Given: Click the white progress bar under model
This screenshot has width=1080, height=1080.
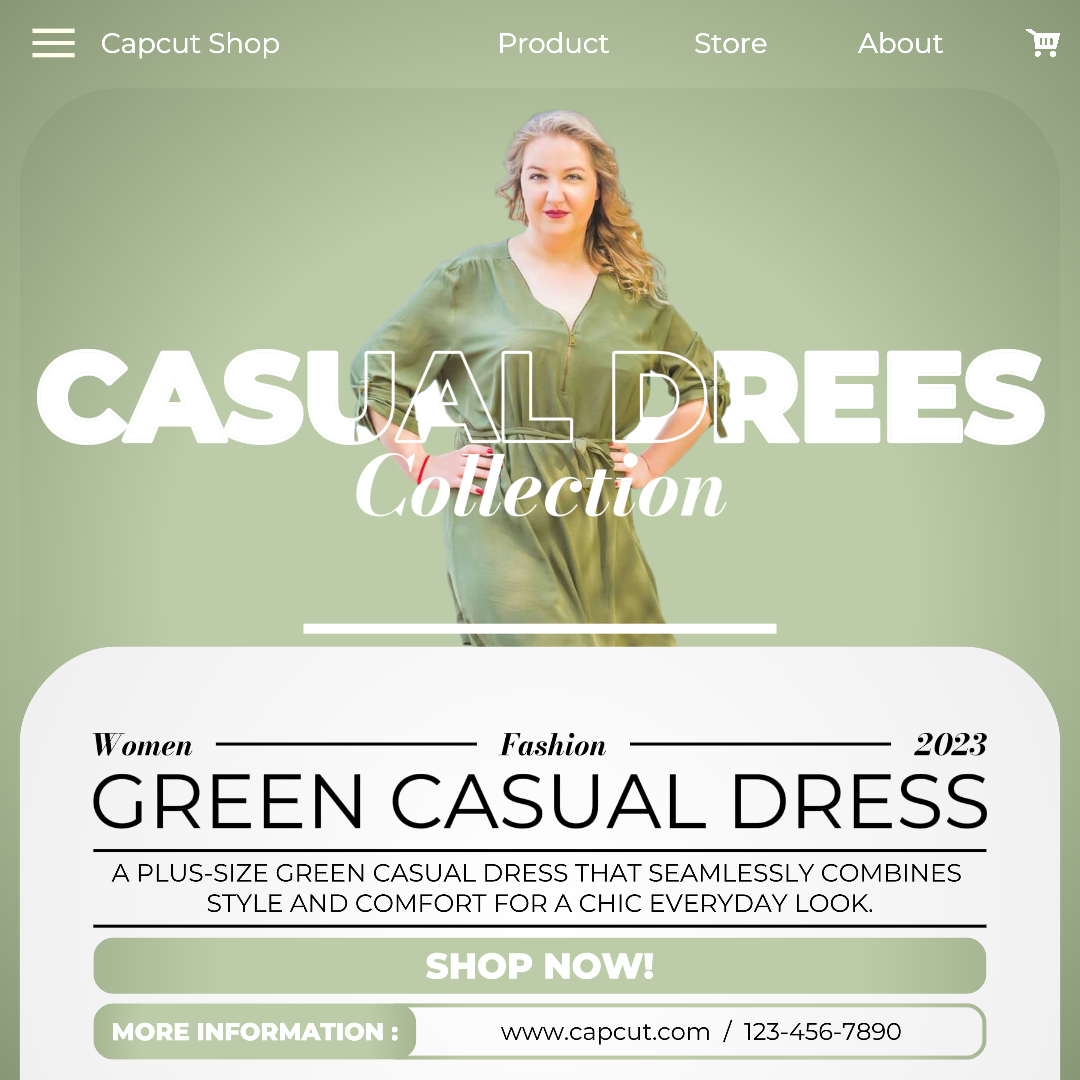Looking at the screenshot, I should (x=540, y=628).
